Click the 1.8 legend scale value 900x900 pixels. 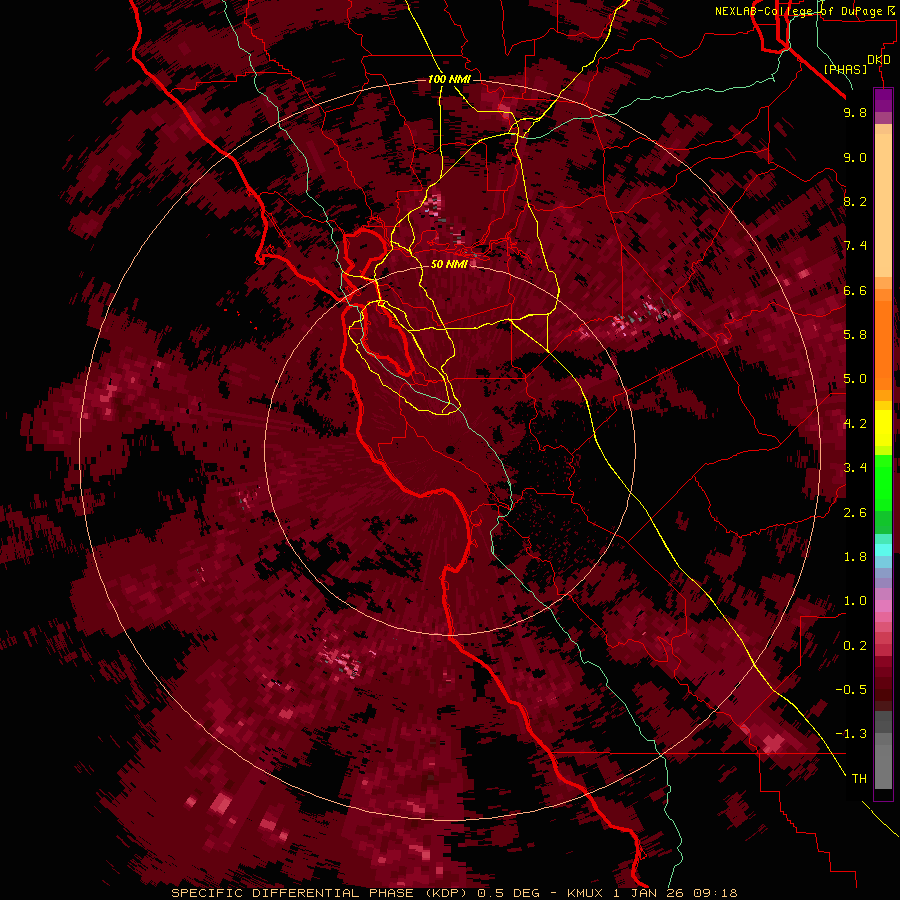coord(855,557)
